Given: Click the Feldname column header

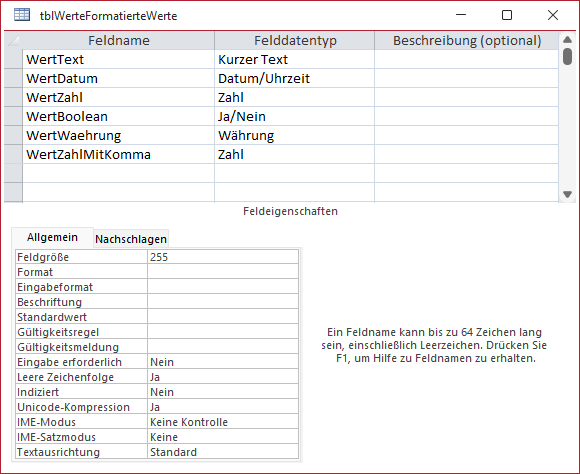Looking at the screenshot, I should click(118, 40).
